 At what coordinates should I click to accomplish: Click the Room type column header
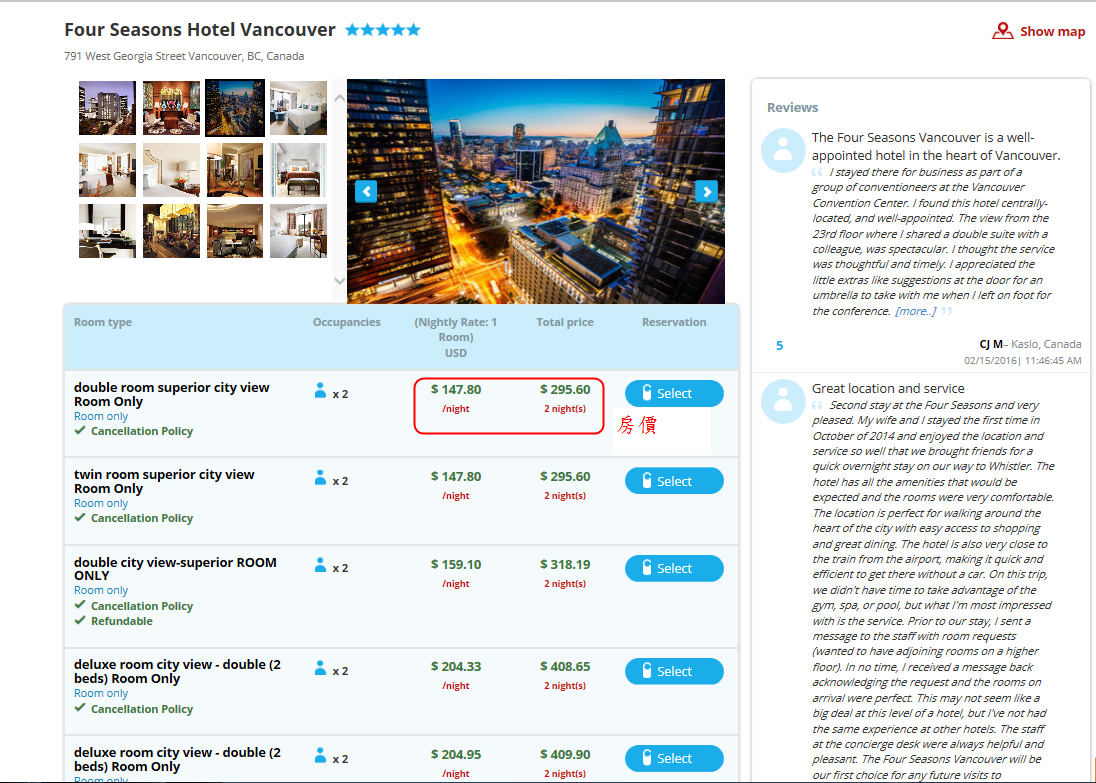103,322
